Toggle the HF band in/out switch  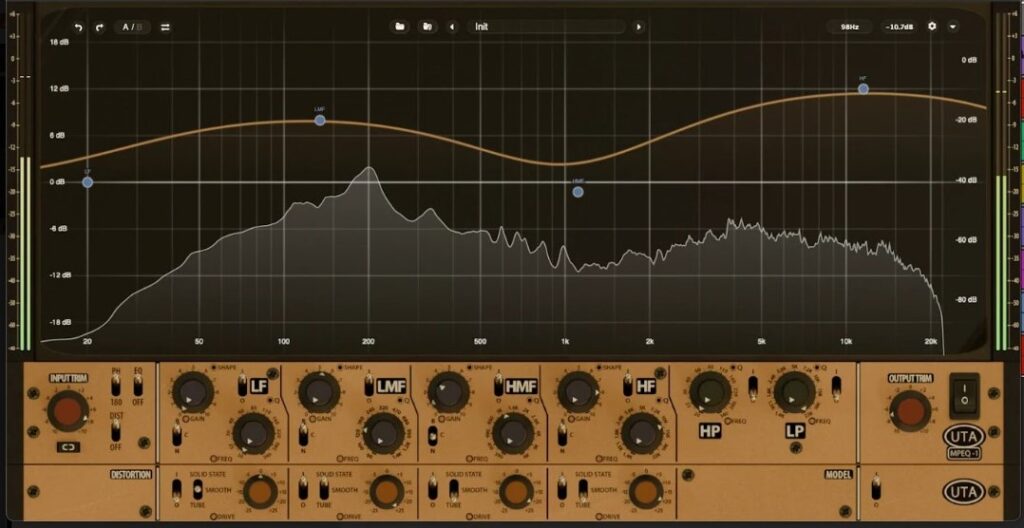628,386
